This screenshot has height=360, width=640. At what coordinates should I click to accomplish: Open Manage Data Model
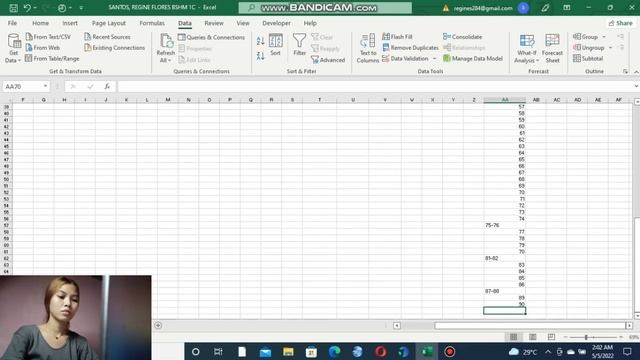[x=473, y=59]
